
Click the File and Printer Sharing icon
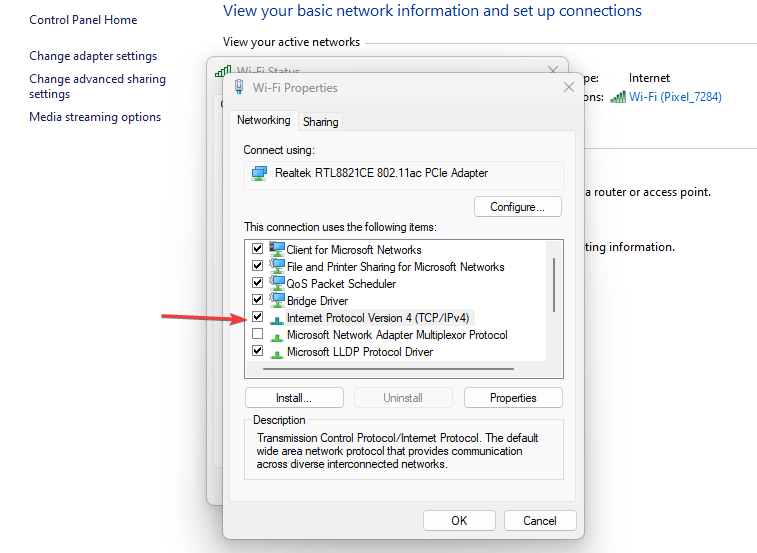click(277, 266)
